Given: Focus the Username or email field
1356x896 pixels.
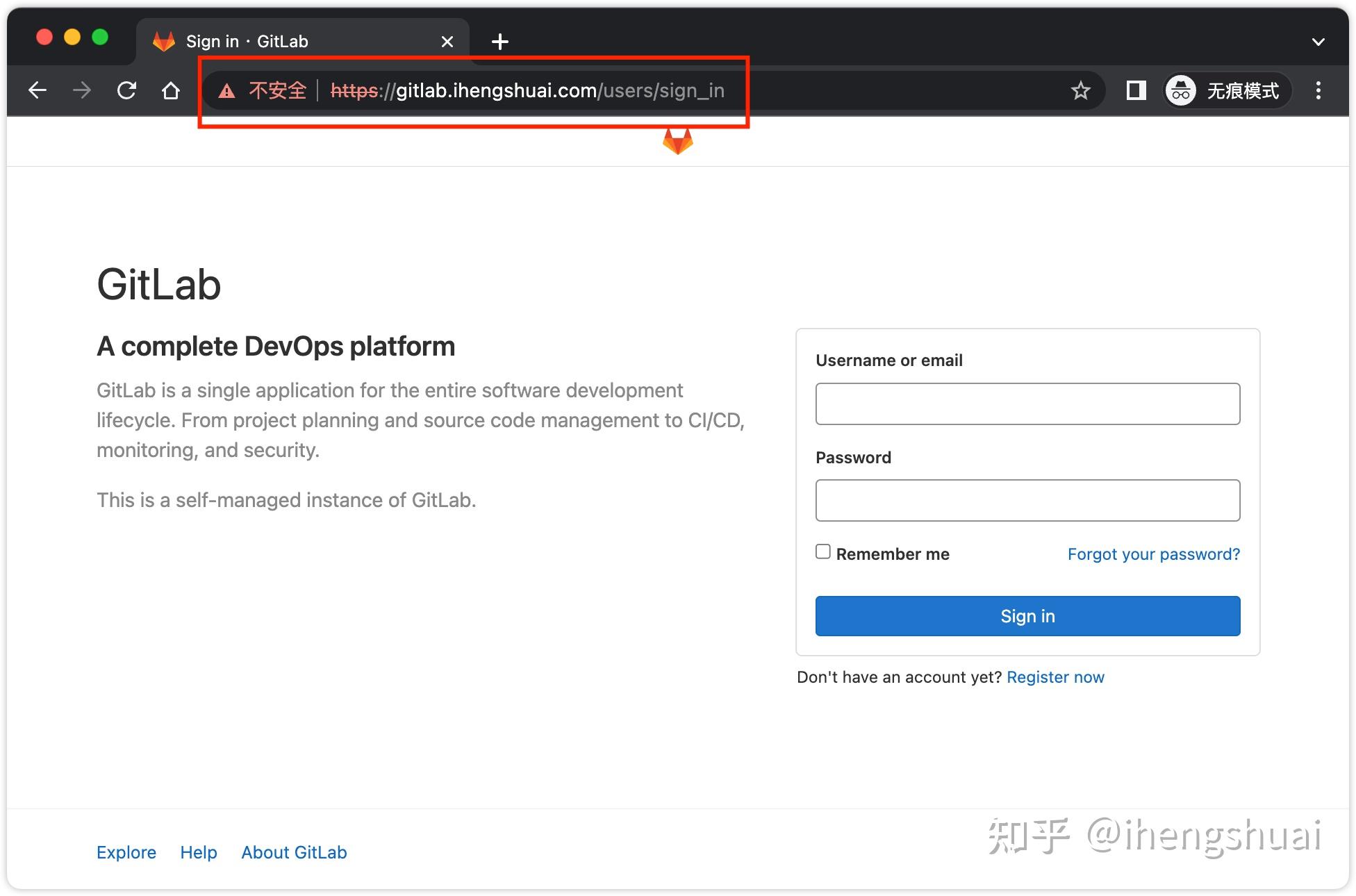Looking at the screenshot, I should pos(1027,404).
